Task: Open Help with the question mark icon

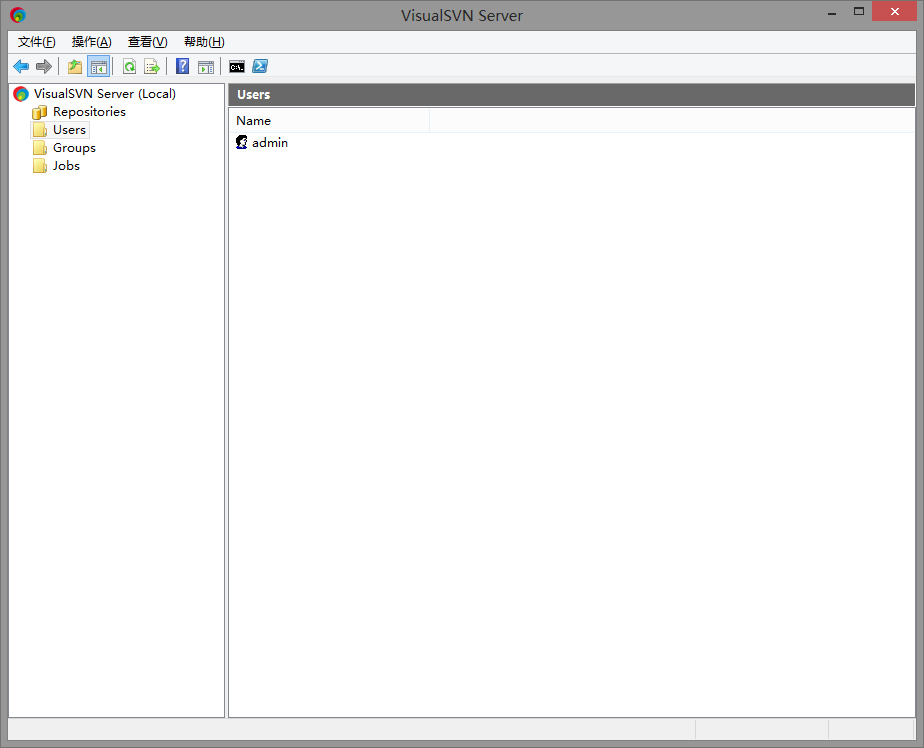Action: click(183, 67)
